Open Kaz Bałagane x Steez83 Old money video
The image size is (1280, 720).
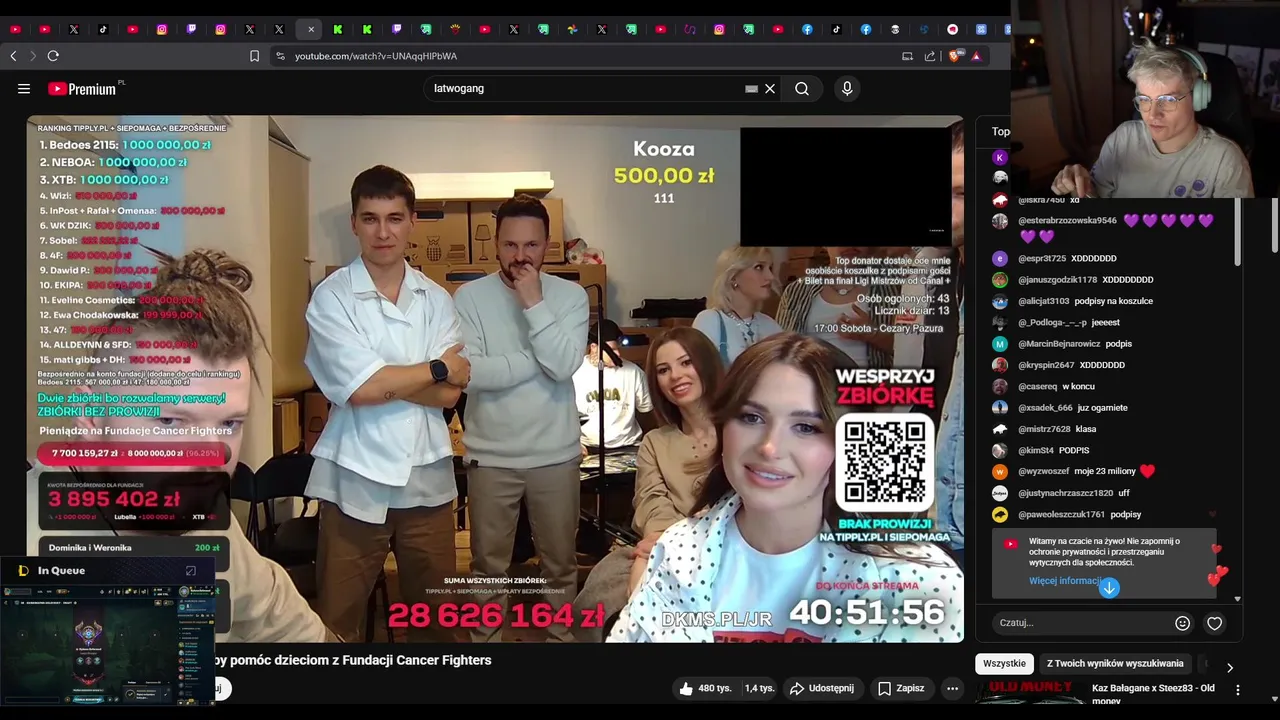click(1153, 694)
